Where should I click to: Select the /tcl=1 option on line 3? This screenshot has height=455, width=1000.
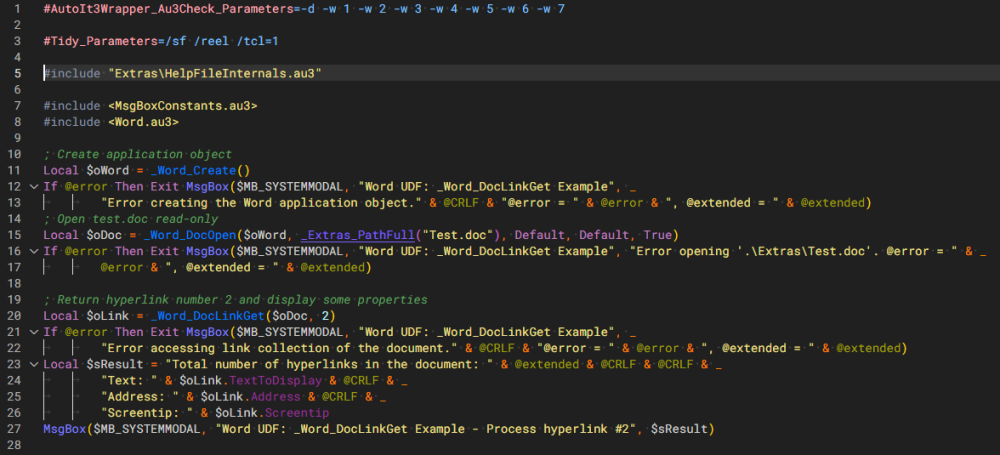point(257,41)
